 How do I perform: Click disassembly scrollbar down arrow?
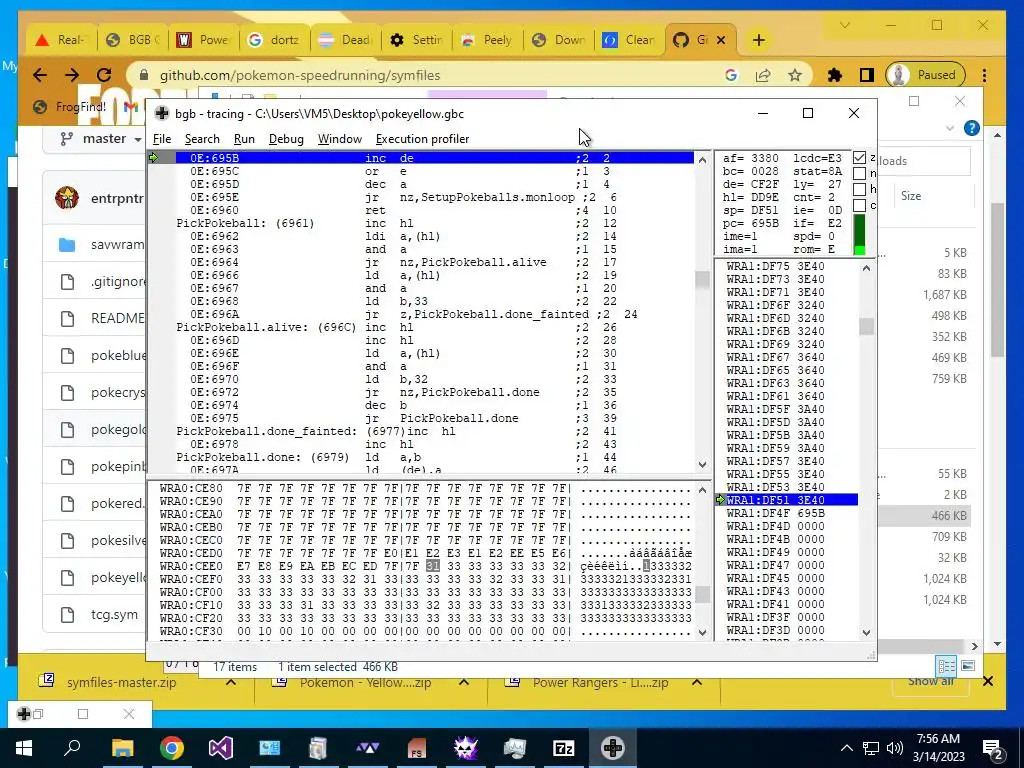pos(702,465)
